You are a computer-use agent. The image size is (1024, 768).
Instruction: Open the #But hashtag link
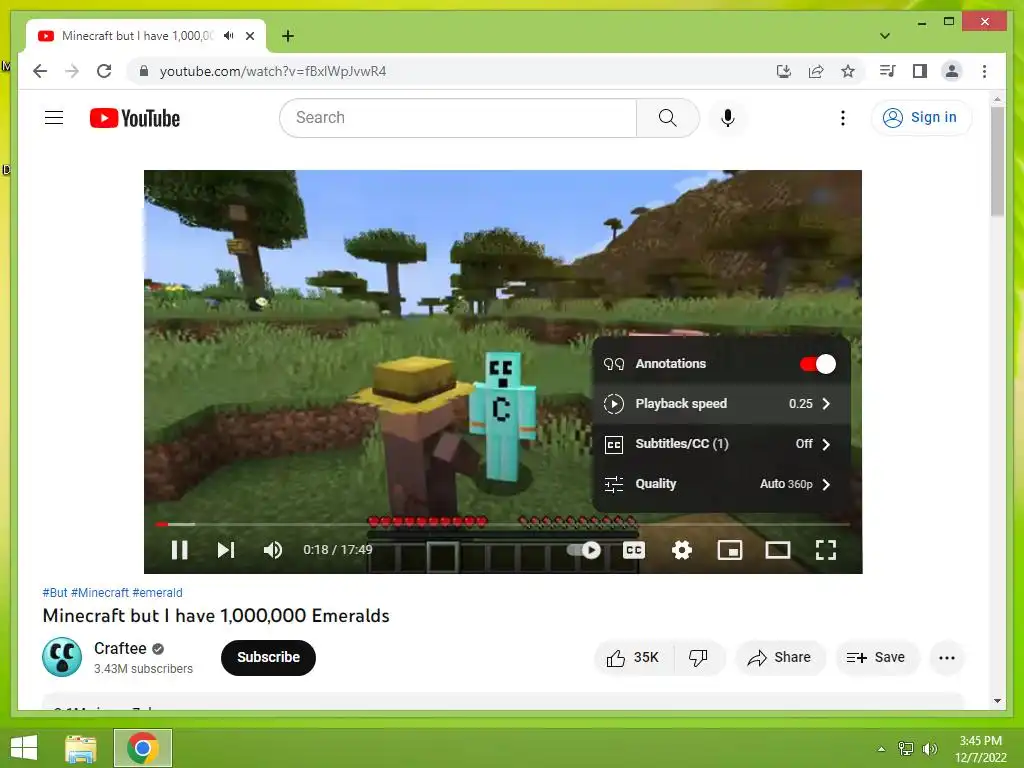[55, 592]
